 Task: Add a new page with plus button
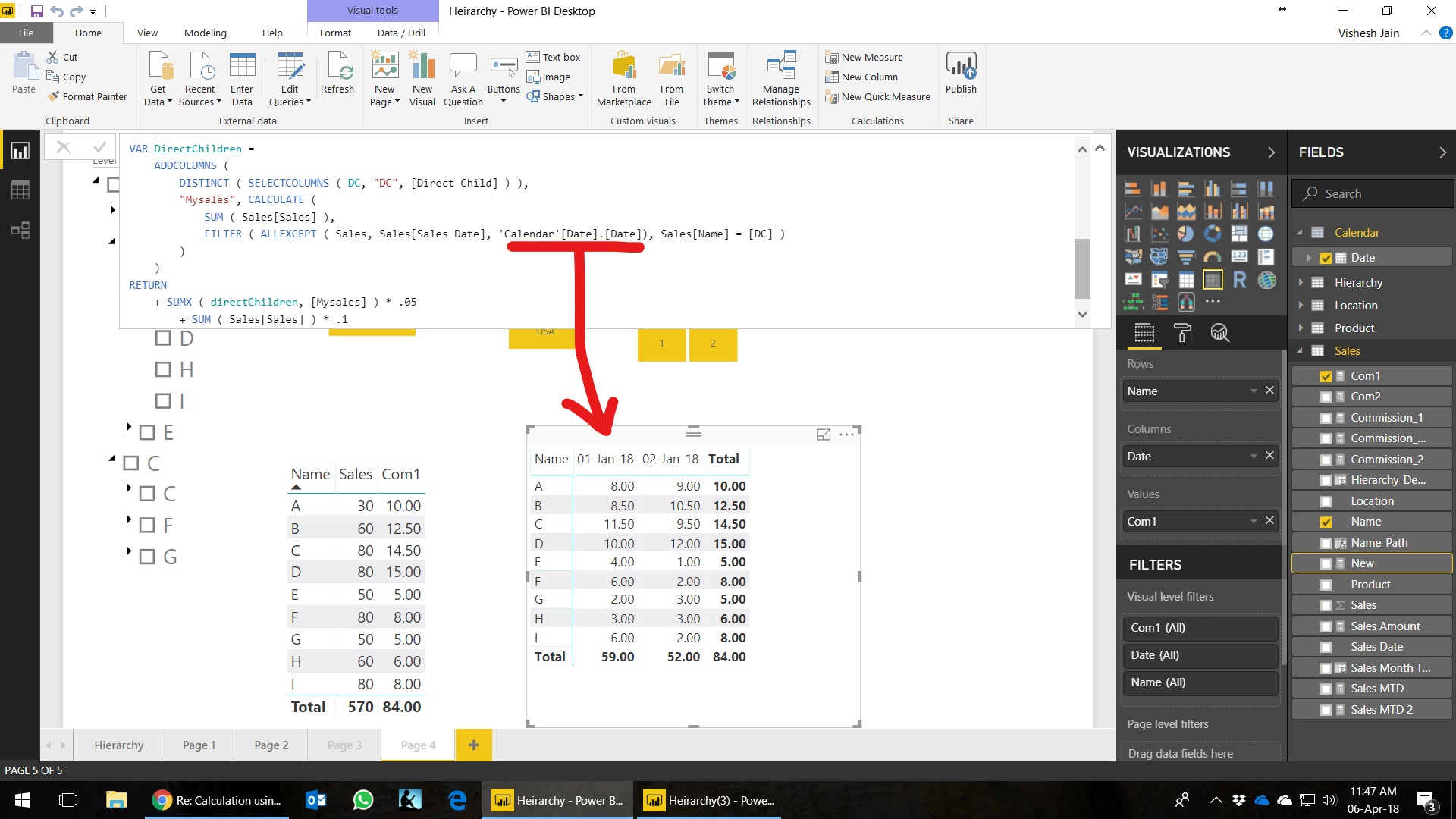(473, 745)
